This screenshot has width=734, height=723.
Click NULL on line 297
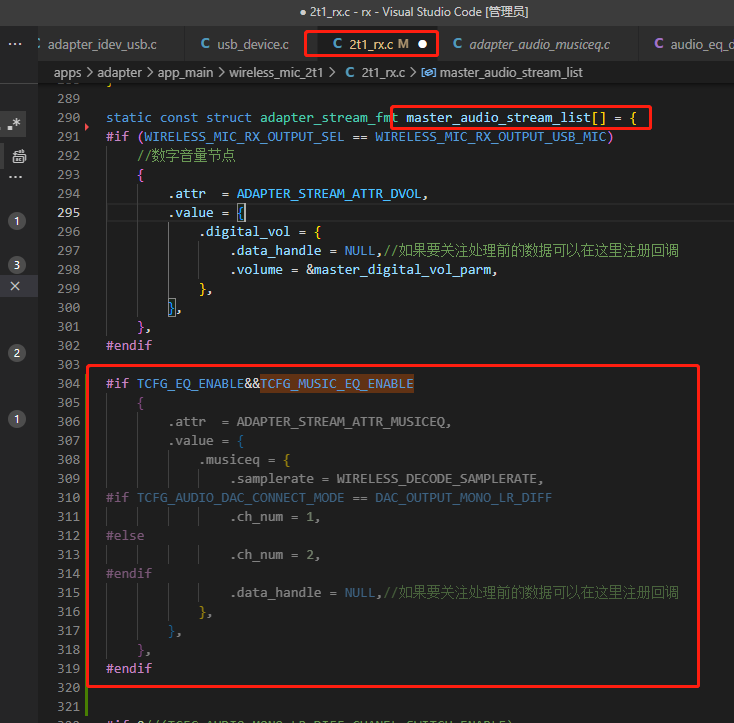(x=360, y=251)
